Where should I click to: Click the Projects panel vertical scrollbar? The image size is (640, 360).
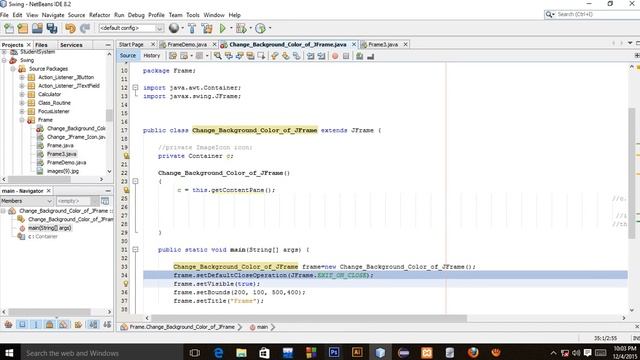point(109,115)
